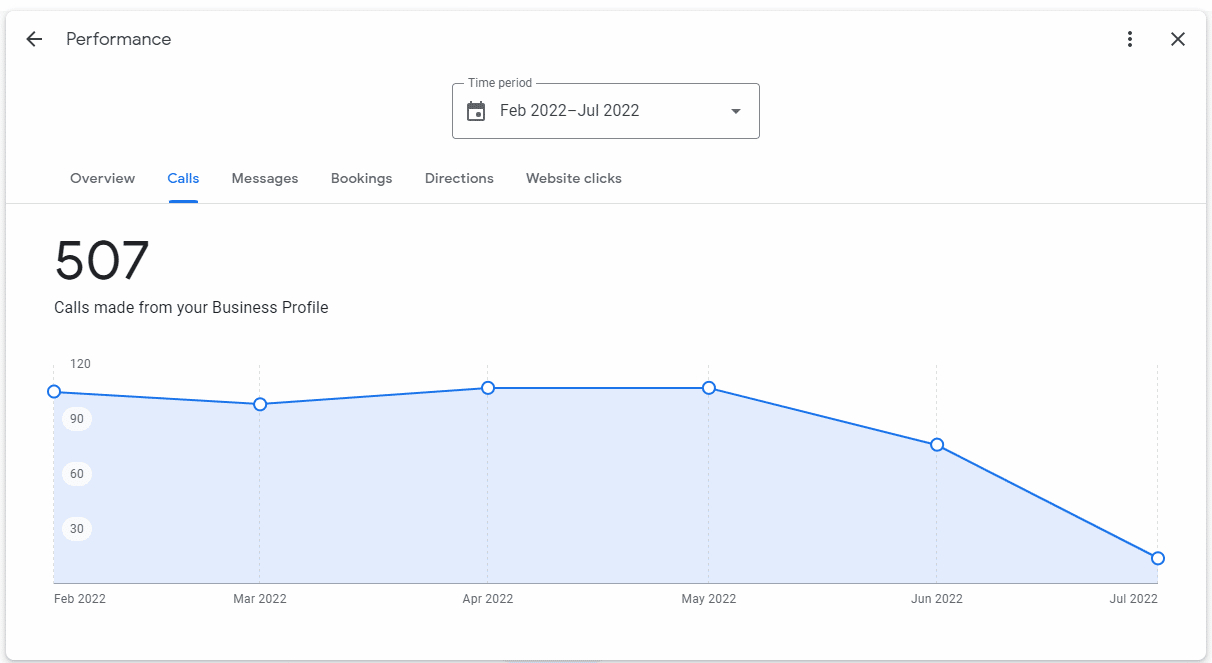Screen dimensions: 1212x663
Task: Expand the Time period dropdown arrow
Action: point(736,111)
